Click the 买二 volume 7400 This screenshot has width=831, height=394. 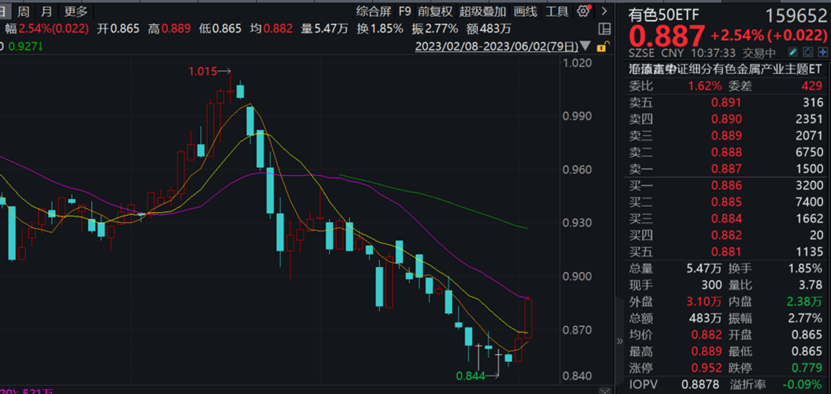810,202
